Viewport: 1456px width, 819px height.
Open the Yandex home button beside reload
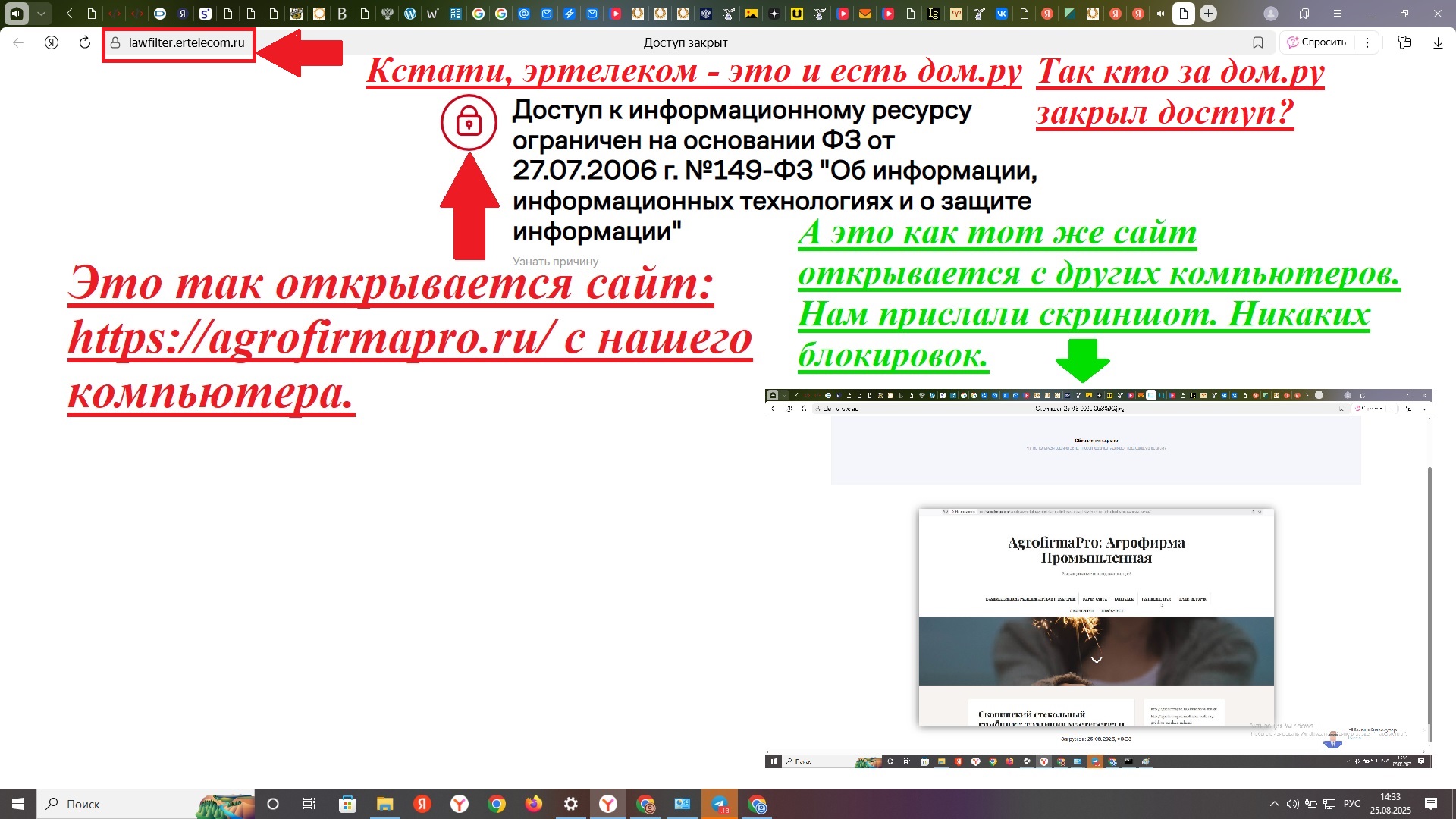tap(52, 42)
